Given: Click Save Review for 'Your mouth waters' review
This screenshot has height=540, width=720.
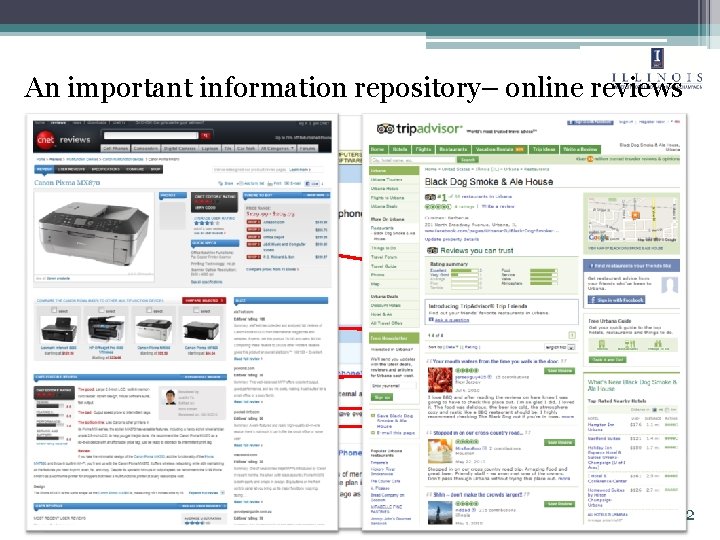Looking at the screenshot, I should pos(560,371).
